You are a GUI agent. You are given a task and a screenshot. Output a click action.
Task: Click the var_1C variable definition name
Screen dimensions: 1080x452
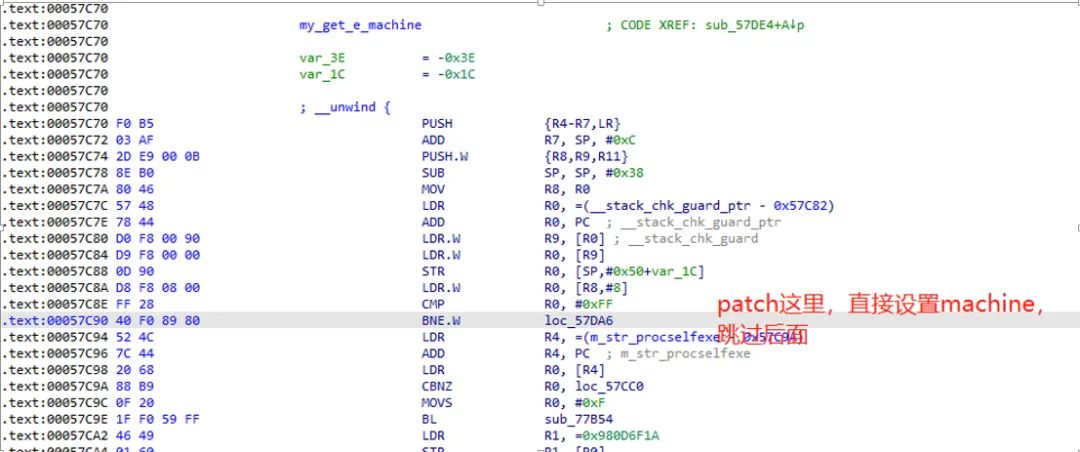click(x=322, y=74)
